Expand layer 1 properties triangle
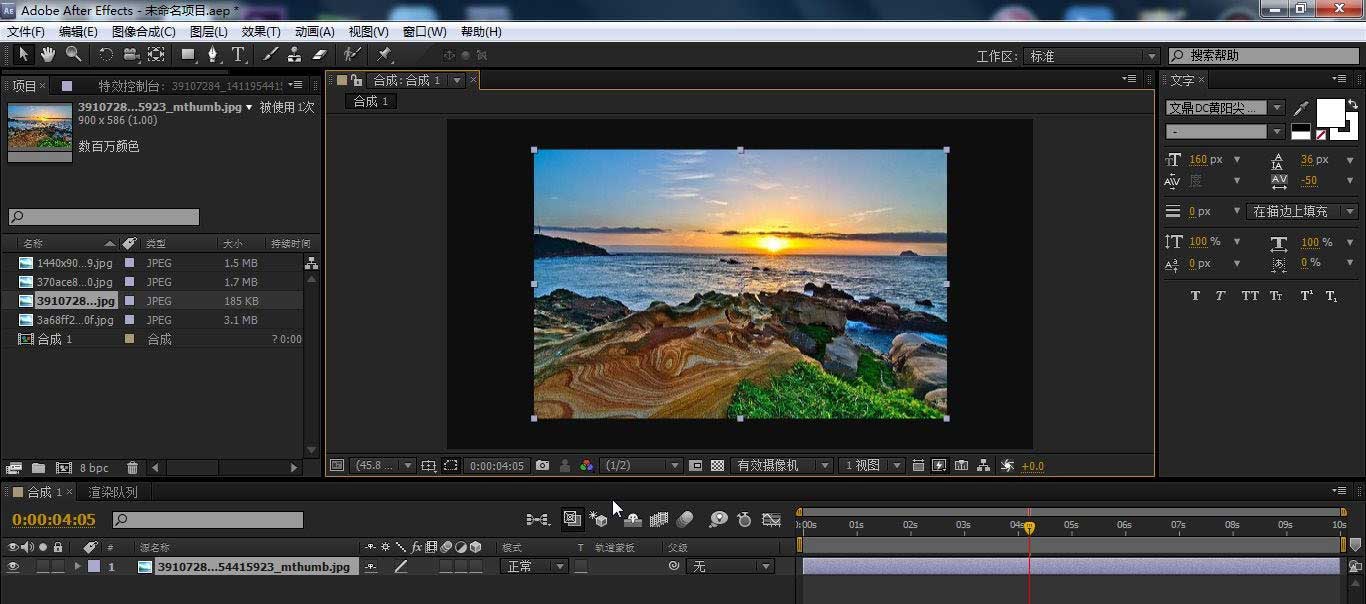 [77, 567]
